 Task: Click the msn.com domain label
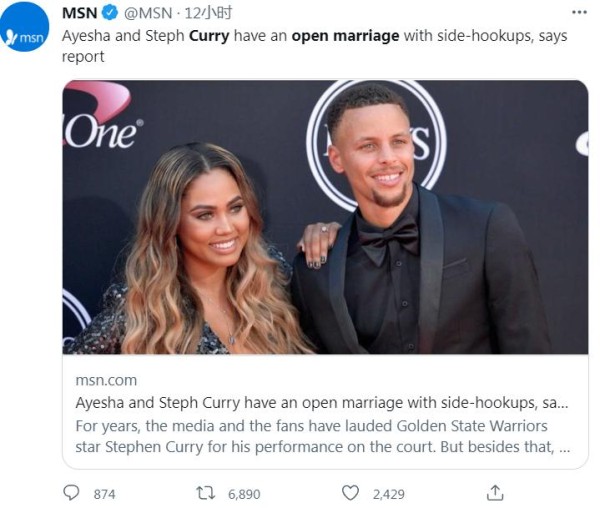[x=106, y=380]
